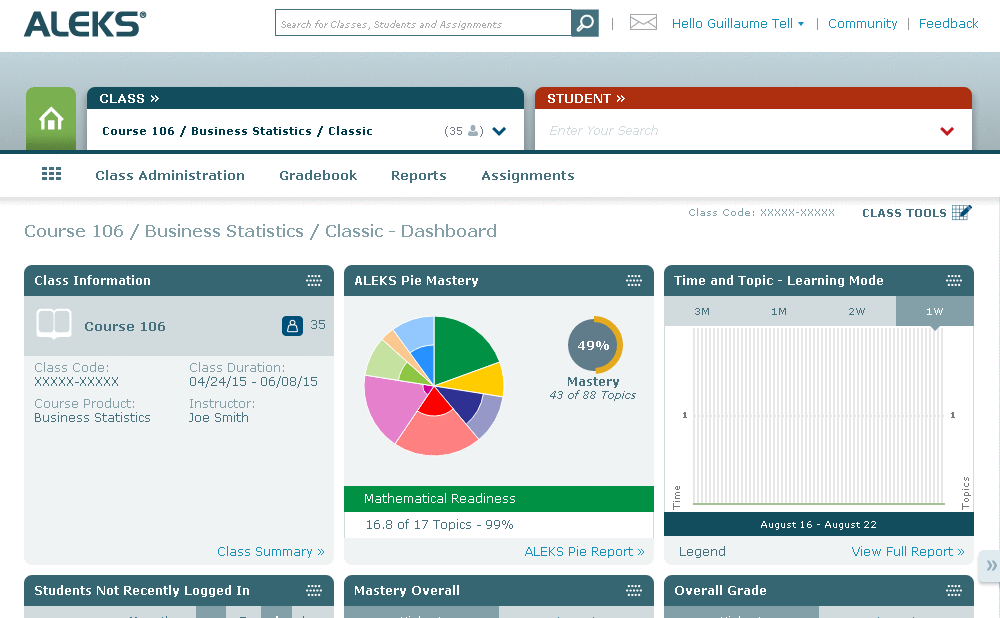Expand the class selector blue chevron
This screenshot has width=1000, height=618.
pyautogui.click(x=499, y=131)
